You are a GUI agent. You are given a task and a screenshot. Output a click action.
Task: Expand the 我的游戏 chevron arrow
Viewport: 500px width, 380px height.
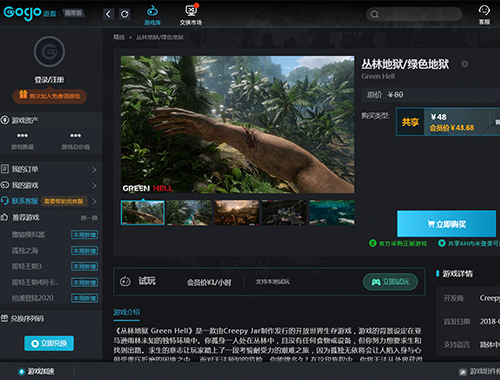tap(94, 185)
